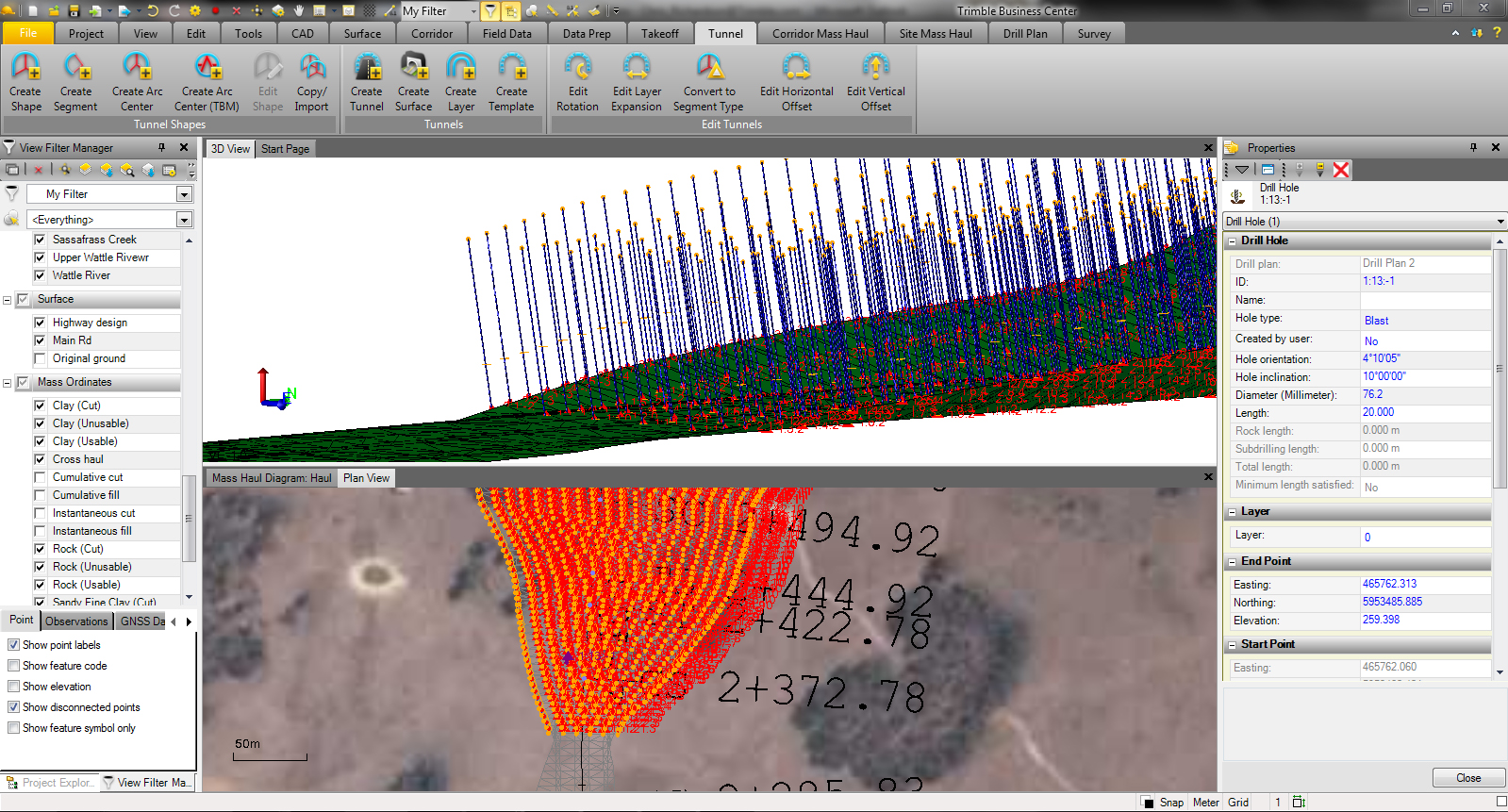Click the status bar icon right of 1
The height and width of the screenshot is (812, 1508).
pyautogui.click(x=1299, y=802)
